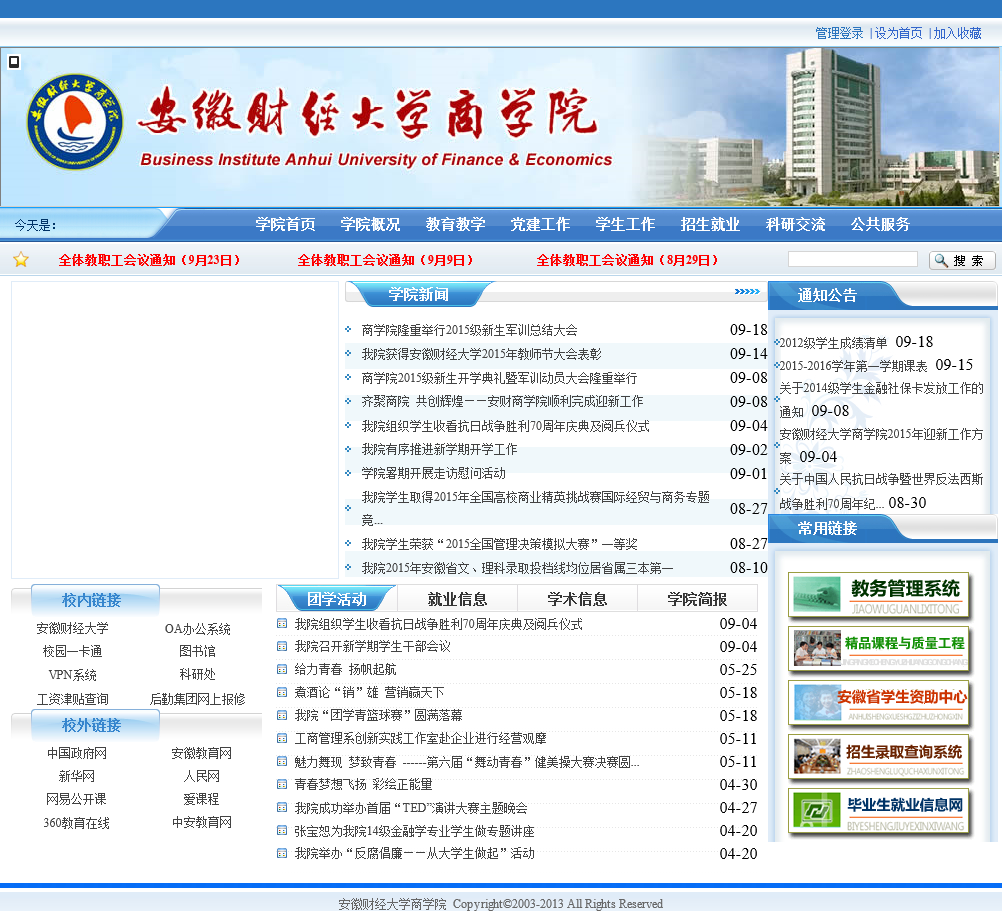Open news 我院有序推进新学期开学工作

(439, 450)
